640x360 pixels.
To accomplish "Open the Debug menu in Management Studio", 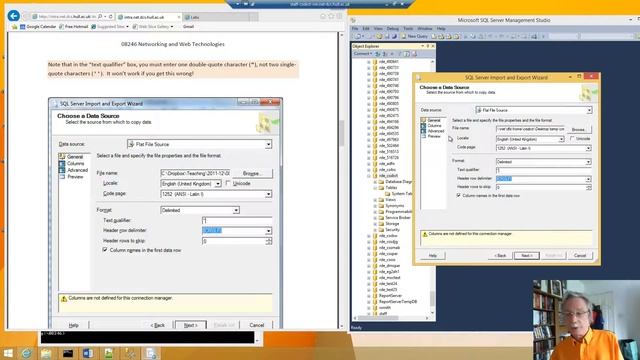I will pyautogui.click(x=393, y=29).
